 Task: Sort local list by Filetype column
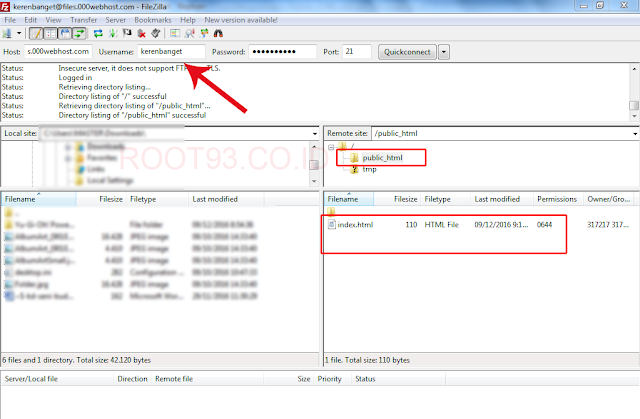(x=158, y=199)
